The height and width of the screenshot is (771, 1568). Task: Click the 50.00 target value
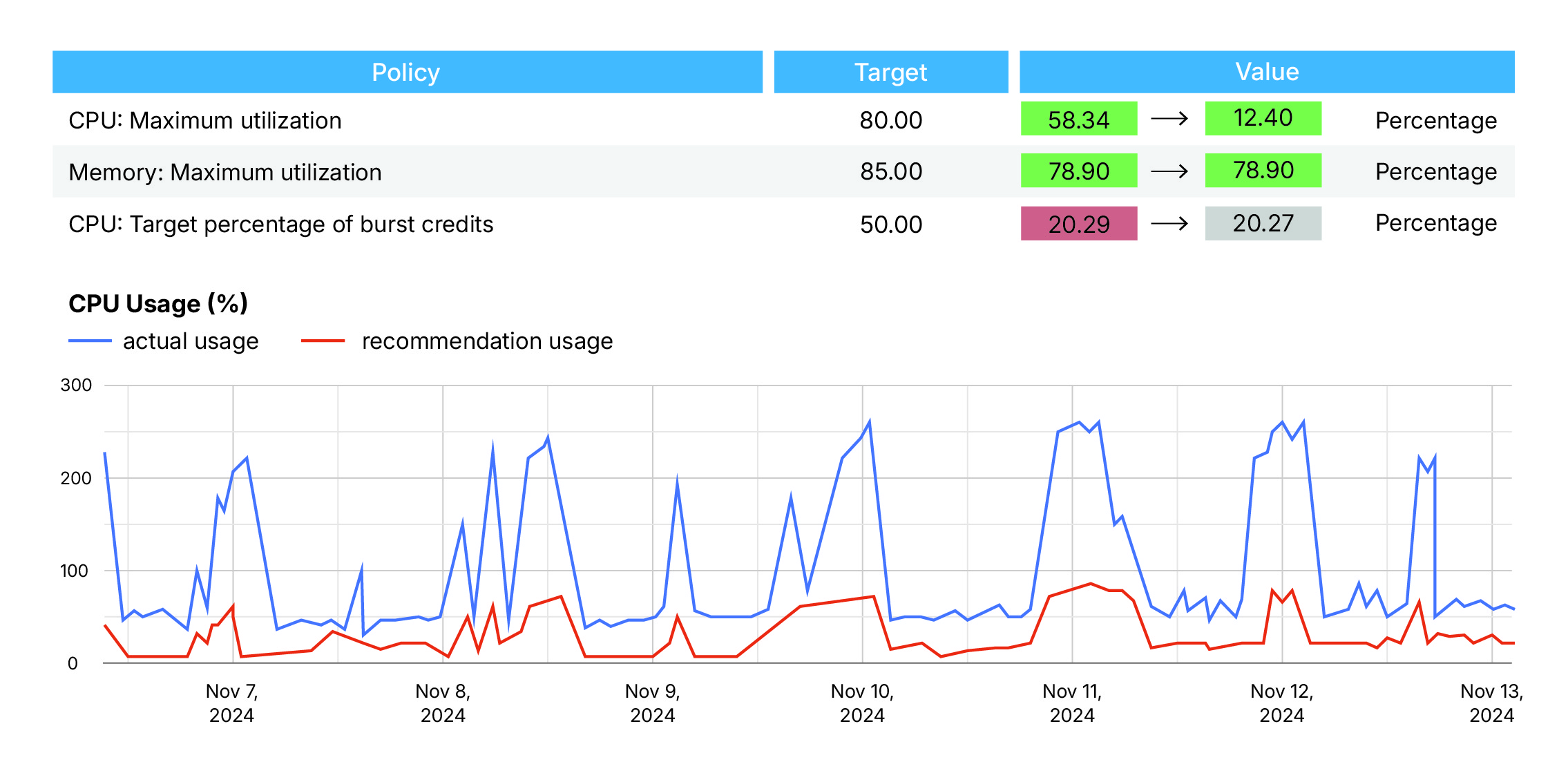tap(891, 225)
